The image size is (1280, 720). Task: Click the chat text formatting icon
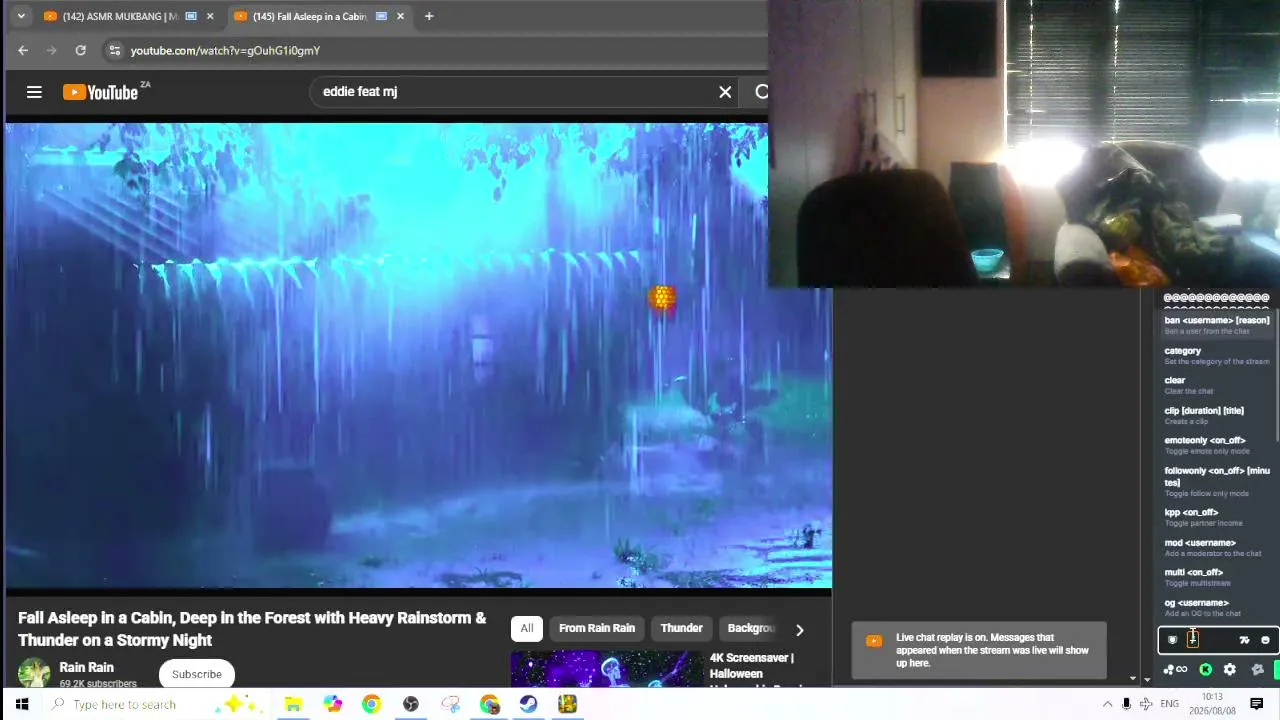(1244, 640)
